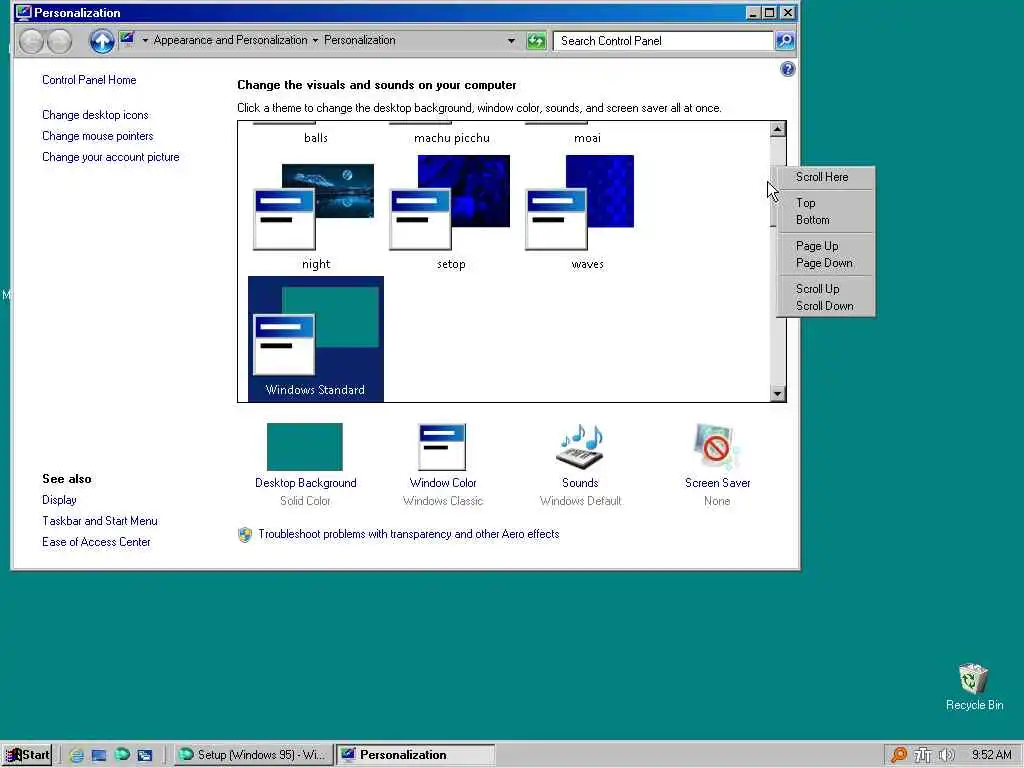This screenshot has width=1024, height=768.
Task: Click the volume speaker tray icon
Action: pyautogui.click(x=946, y=755)
